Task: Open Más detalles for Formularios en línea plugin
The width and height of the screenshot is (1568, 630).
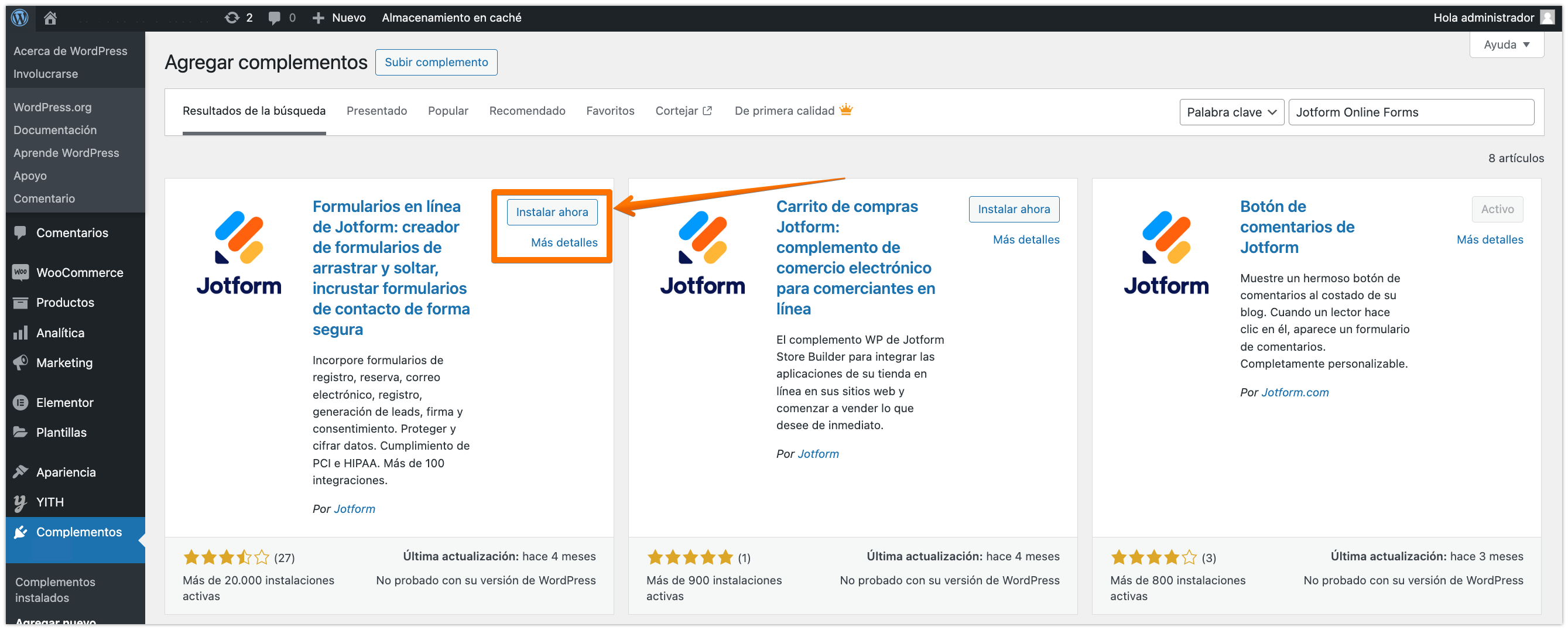Action: click(564, 242)
